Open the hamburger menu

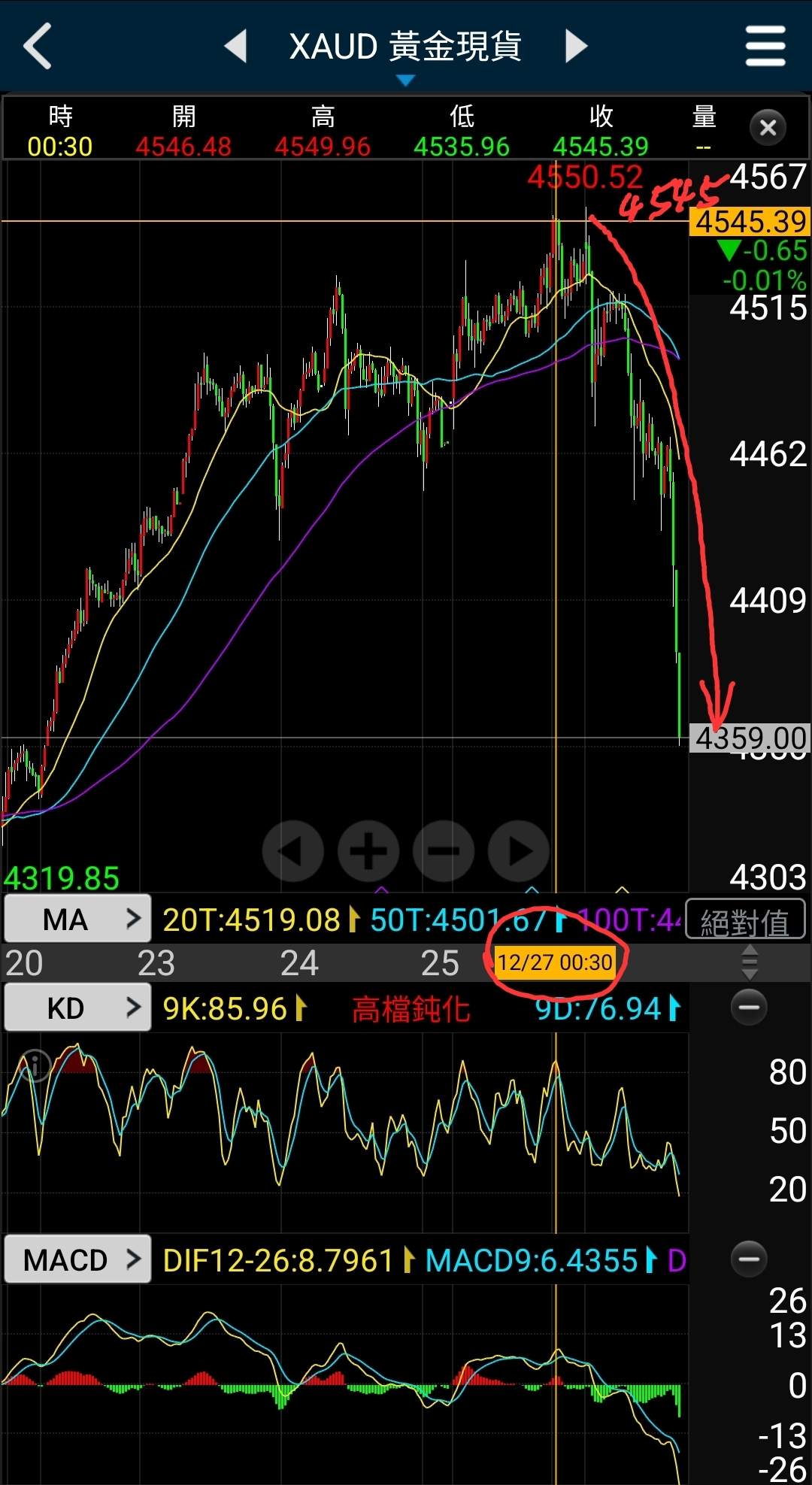click(765, 47)
